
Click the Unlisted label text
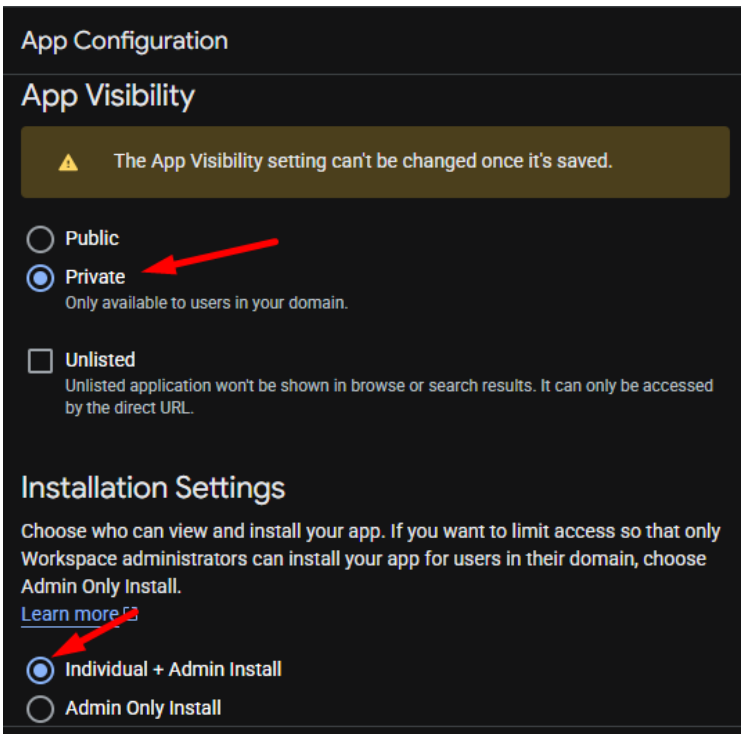pos(100,360)
